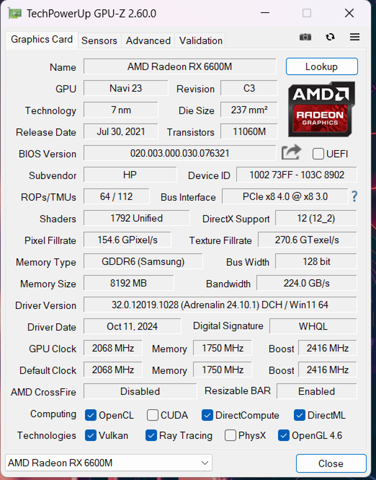Go to the Validation tab
This screenshot has height=480, width=376.
pyautogui.click(x=201, y=41)
